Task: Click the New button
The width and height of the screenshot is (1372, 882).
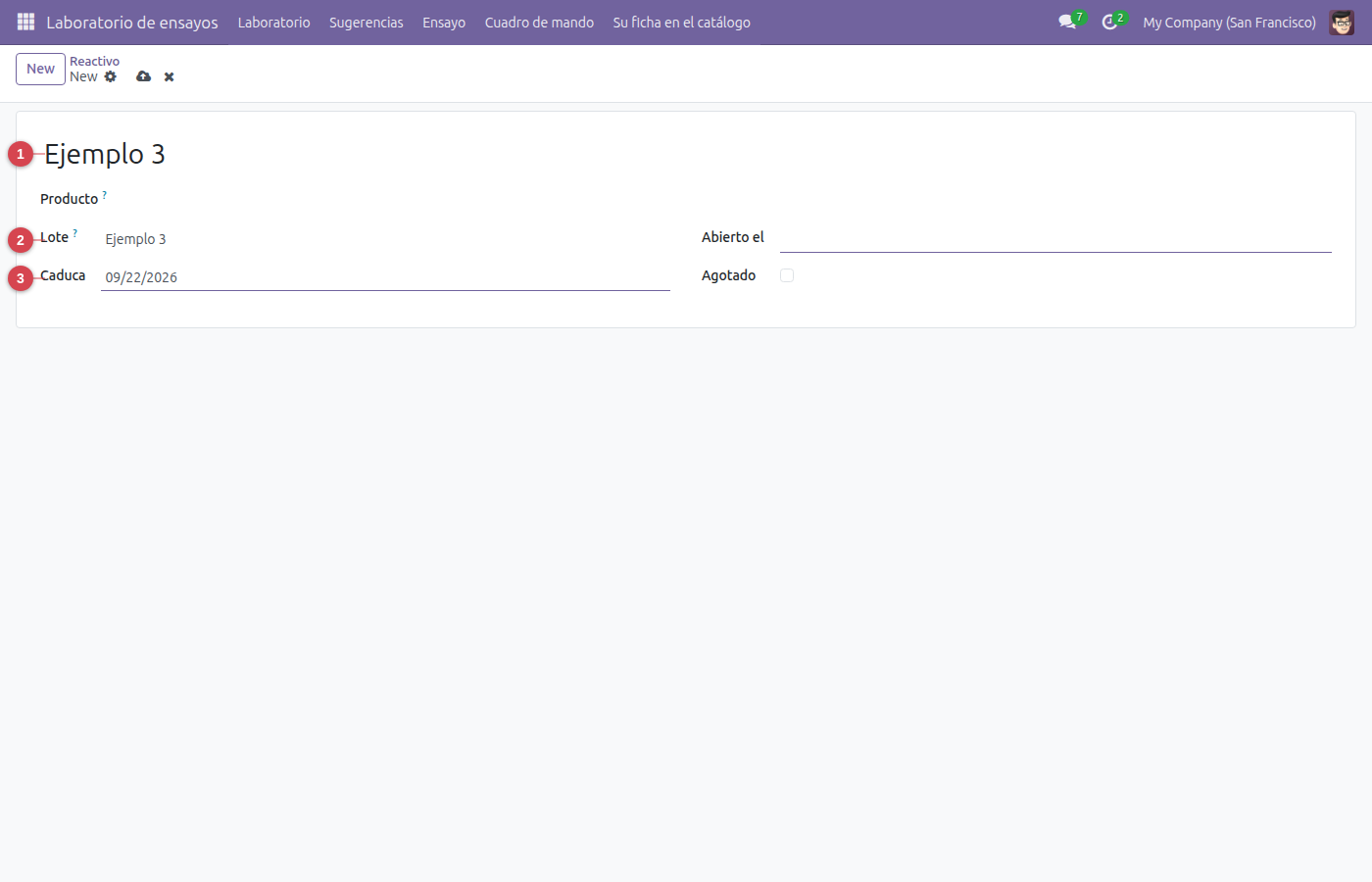Action: click(x=40, y=69)
